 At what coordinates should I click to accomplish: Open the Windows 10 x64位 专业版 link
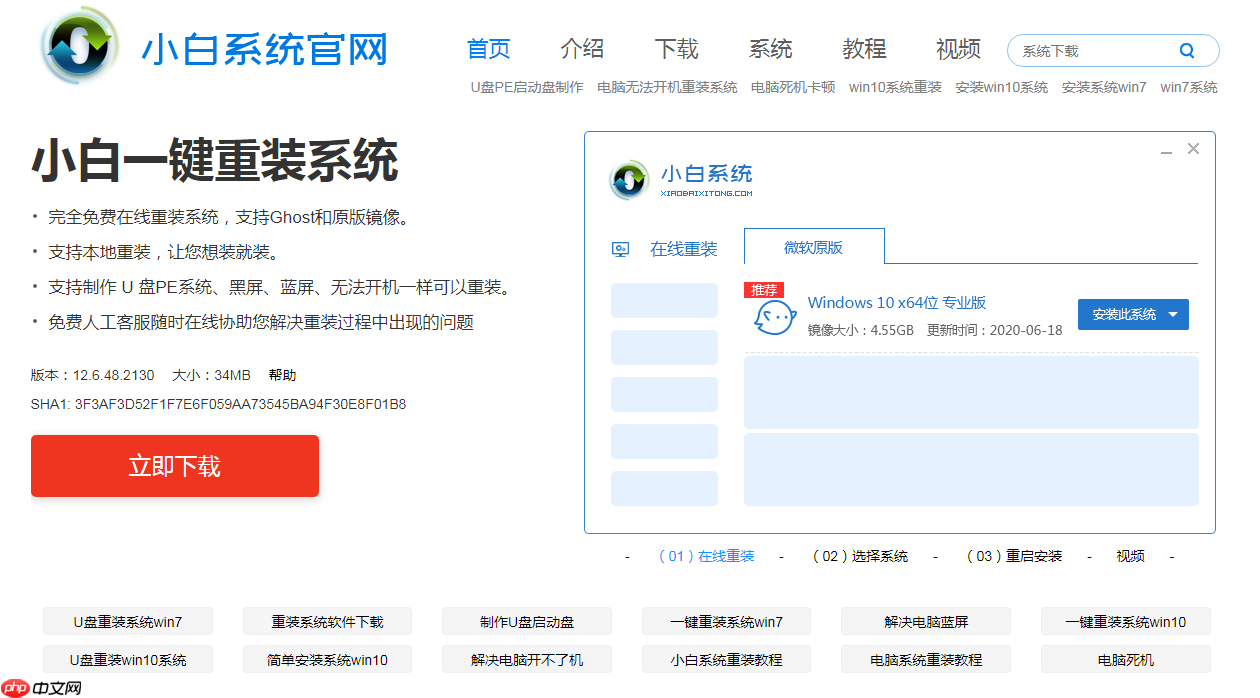pyautogui.click(x=897, y=302)
